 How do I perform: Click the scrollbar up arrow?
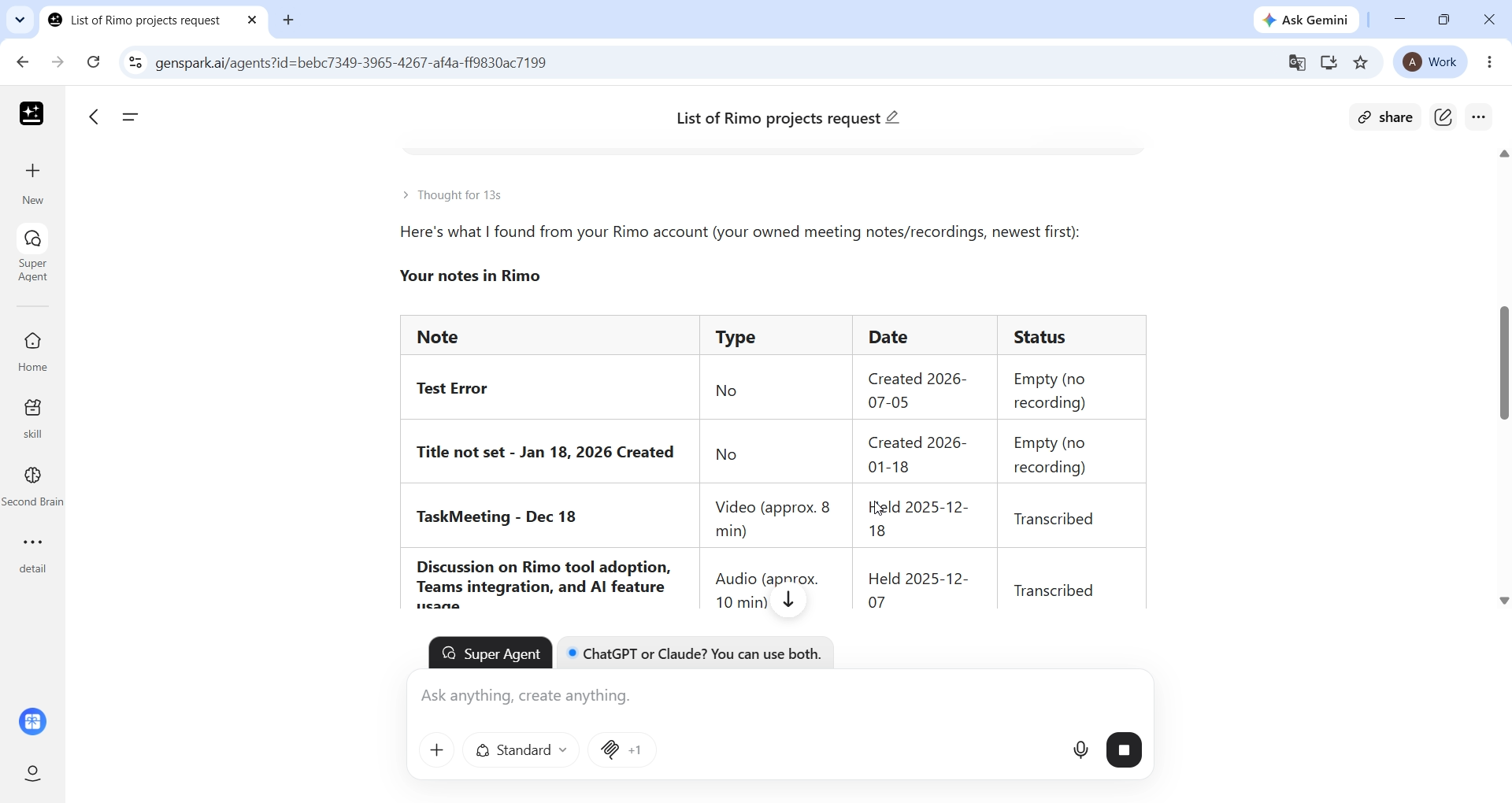(x=1504, y=155)
